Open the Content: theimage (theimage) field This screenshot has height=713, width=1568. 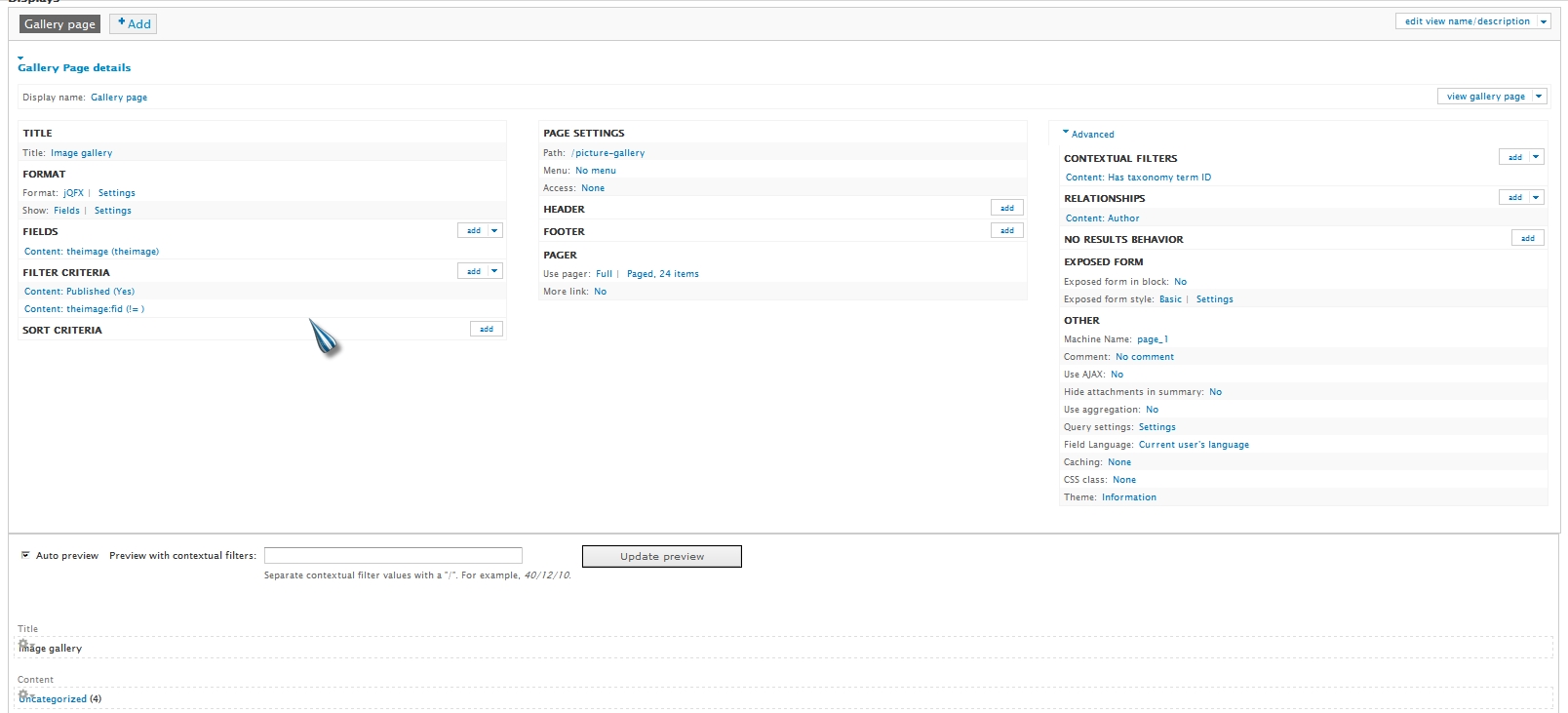[92, 252]
